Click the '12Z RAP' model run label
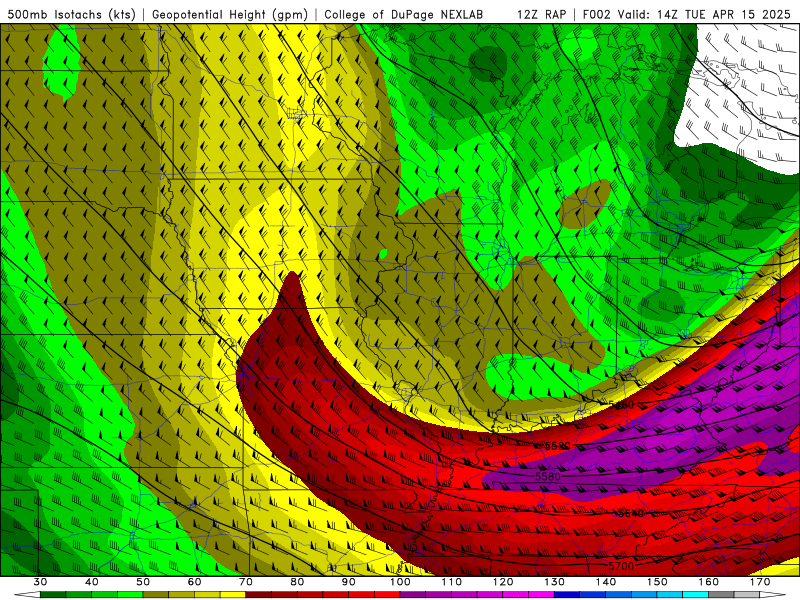800x600 pixels. [541, 14]
